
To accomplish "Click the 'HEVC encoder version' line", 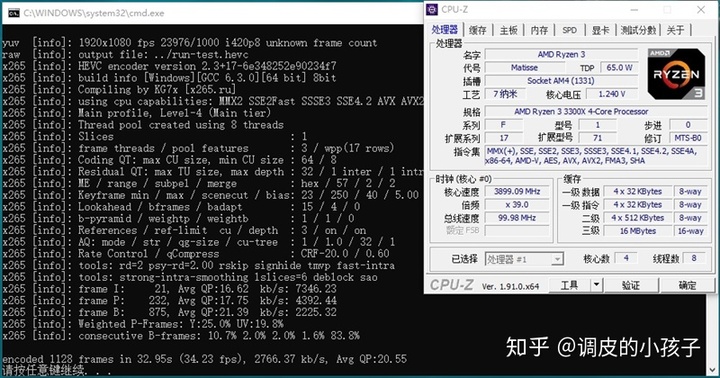I will (x=169, y=66).
